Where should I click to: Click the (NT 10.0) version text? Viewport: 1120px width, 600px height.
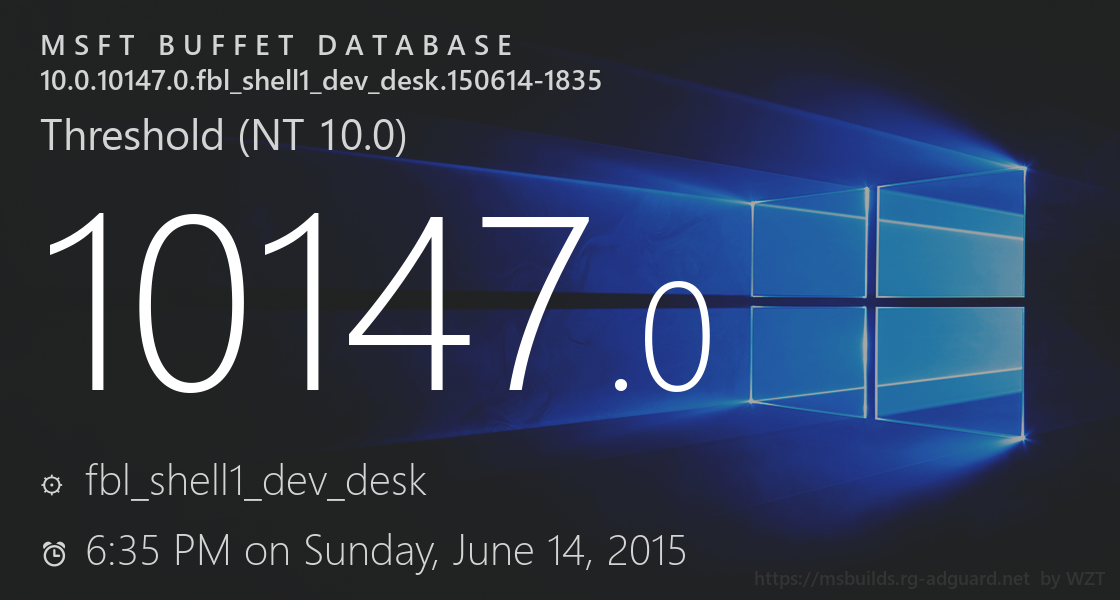(323, 135)
